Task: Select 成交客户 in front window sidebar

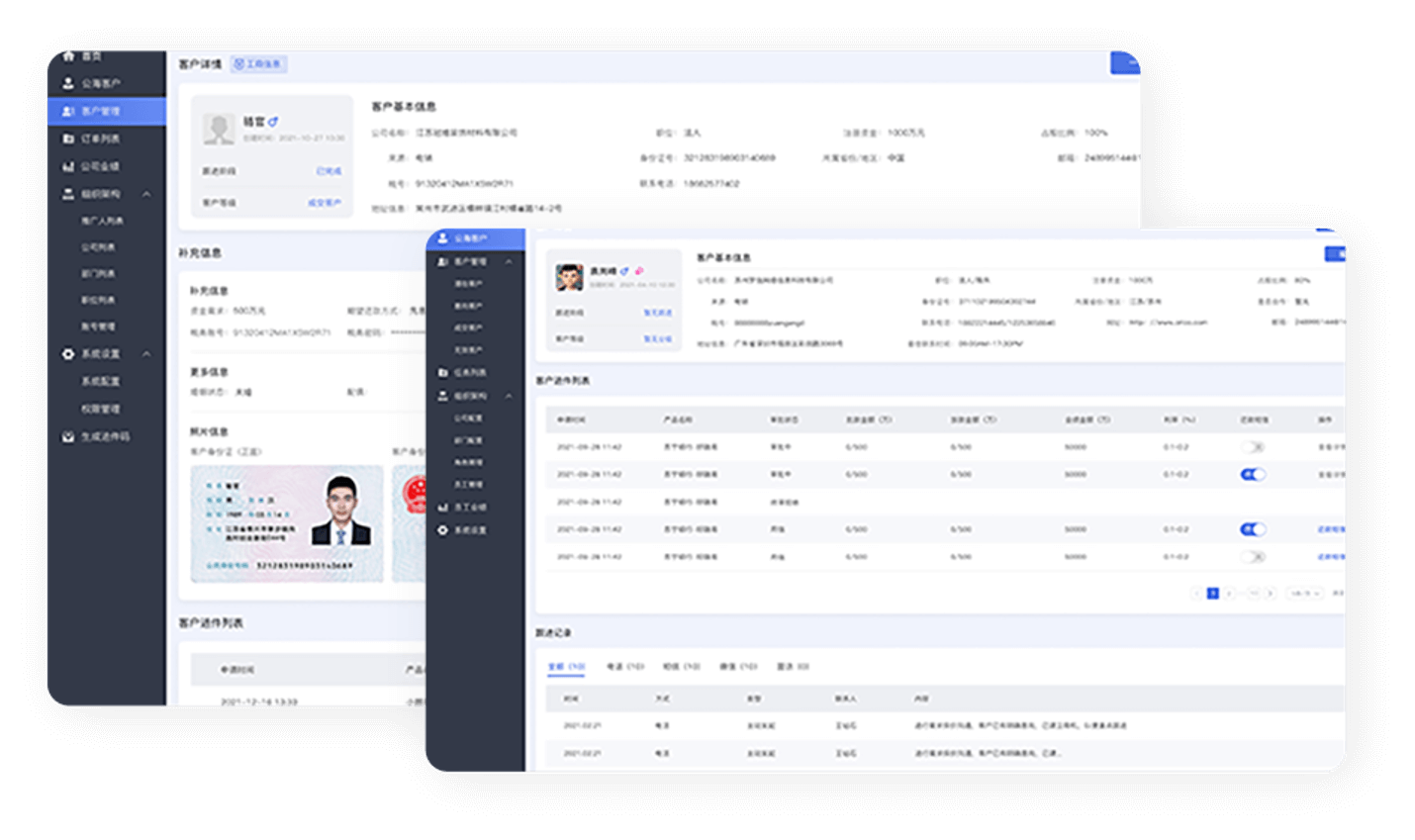Action: click(468, 327)
